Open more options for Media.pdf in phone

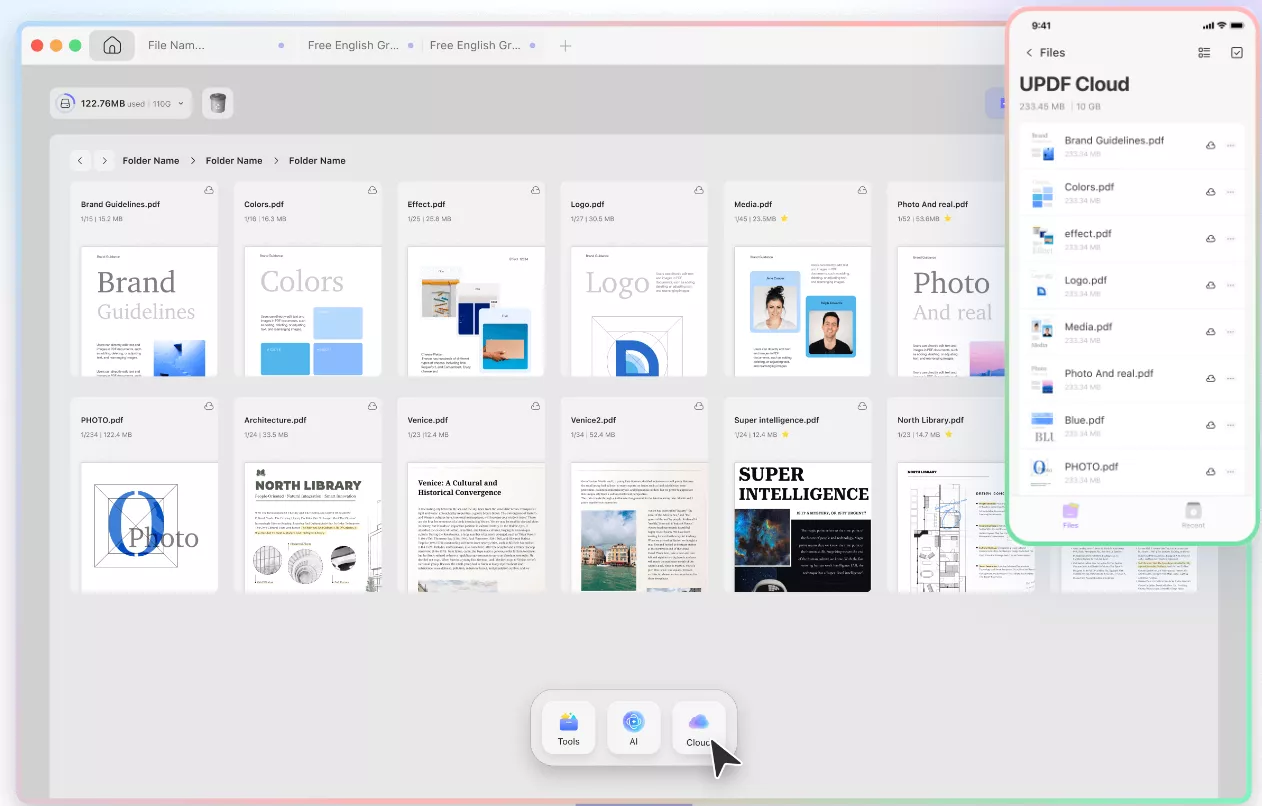pyautogui.click(x=1231, y=332)
